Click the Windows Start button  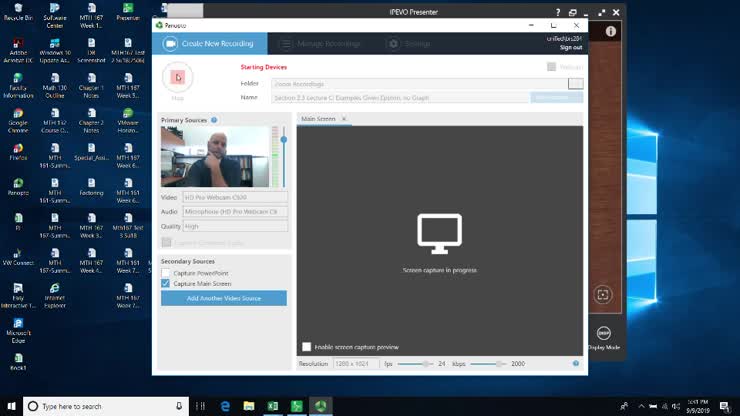(11, 406)
